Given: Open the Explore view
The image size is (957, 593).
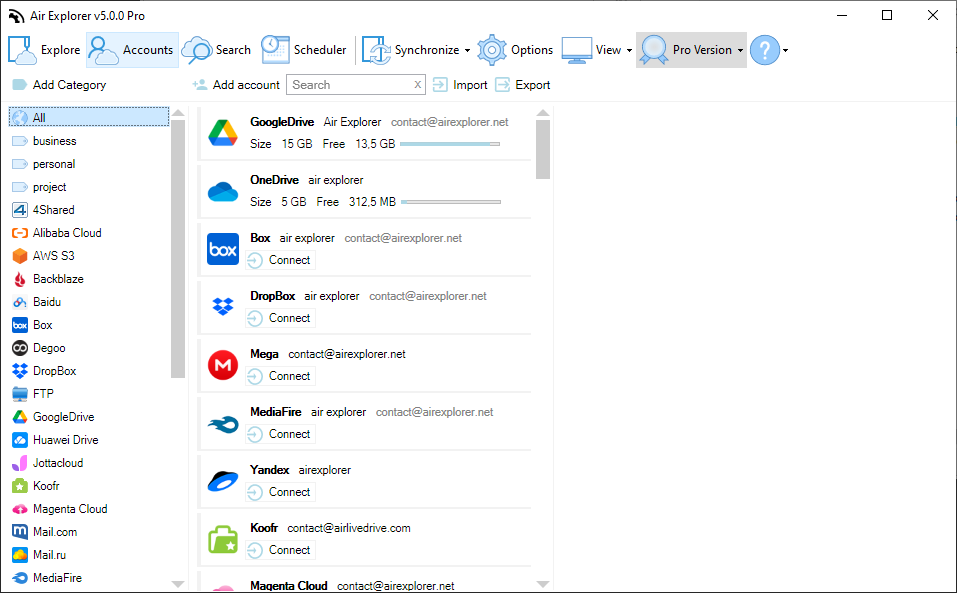Looking at the screenshot, I should [x=45, y=50].
